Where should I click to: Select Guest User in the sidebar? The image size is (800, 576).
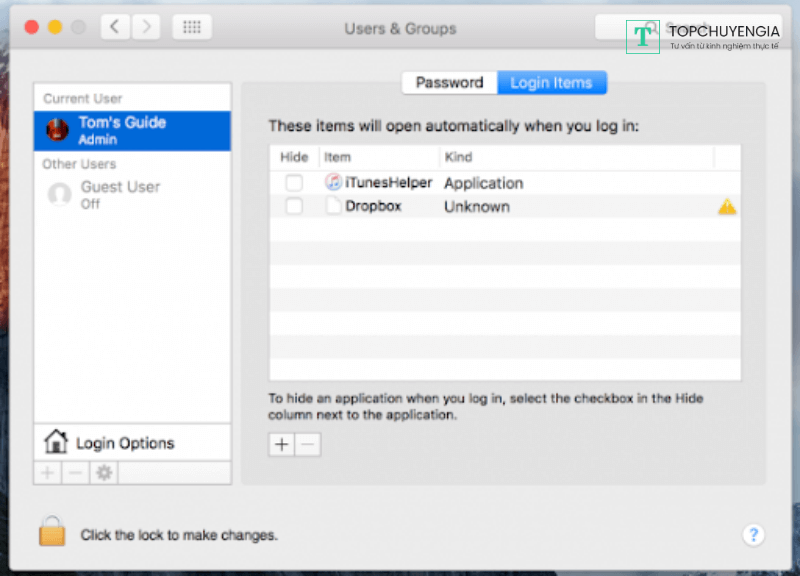coord(120,194)
